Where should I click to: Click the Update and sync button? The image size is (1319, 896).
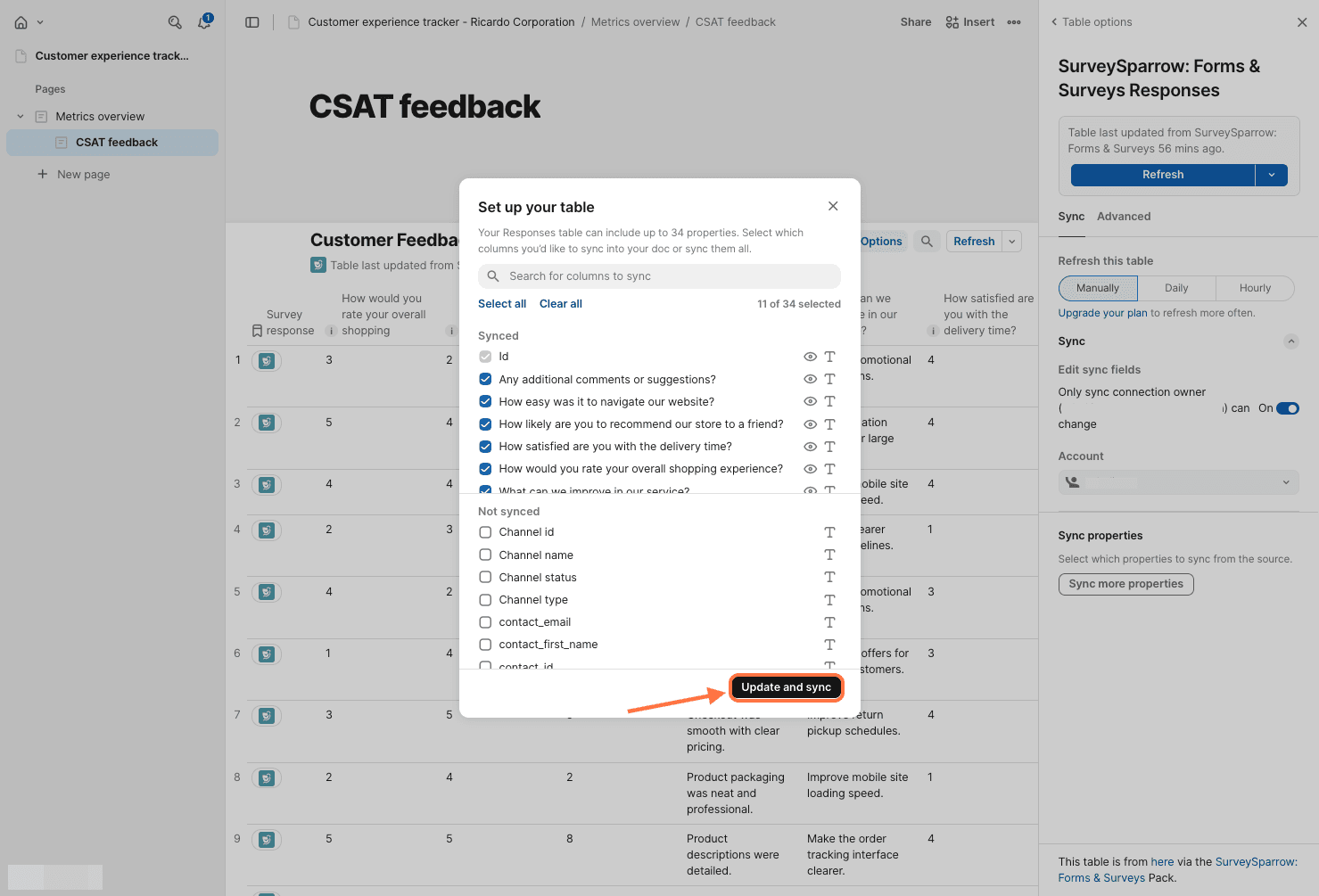click(x=786, y=687)
